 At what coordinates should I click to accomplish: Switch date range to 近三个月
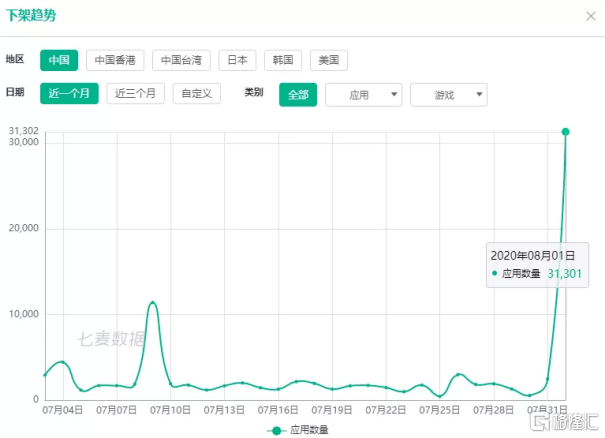tap(135, 93)
